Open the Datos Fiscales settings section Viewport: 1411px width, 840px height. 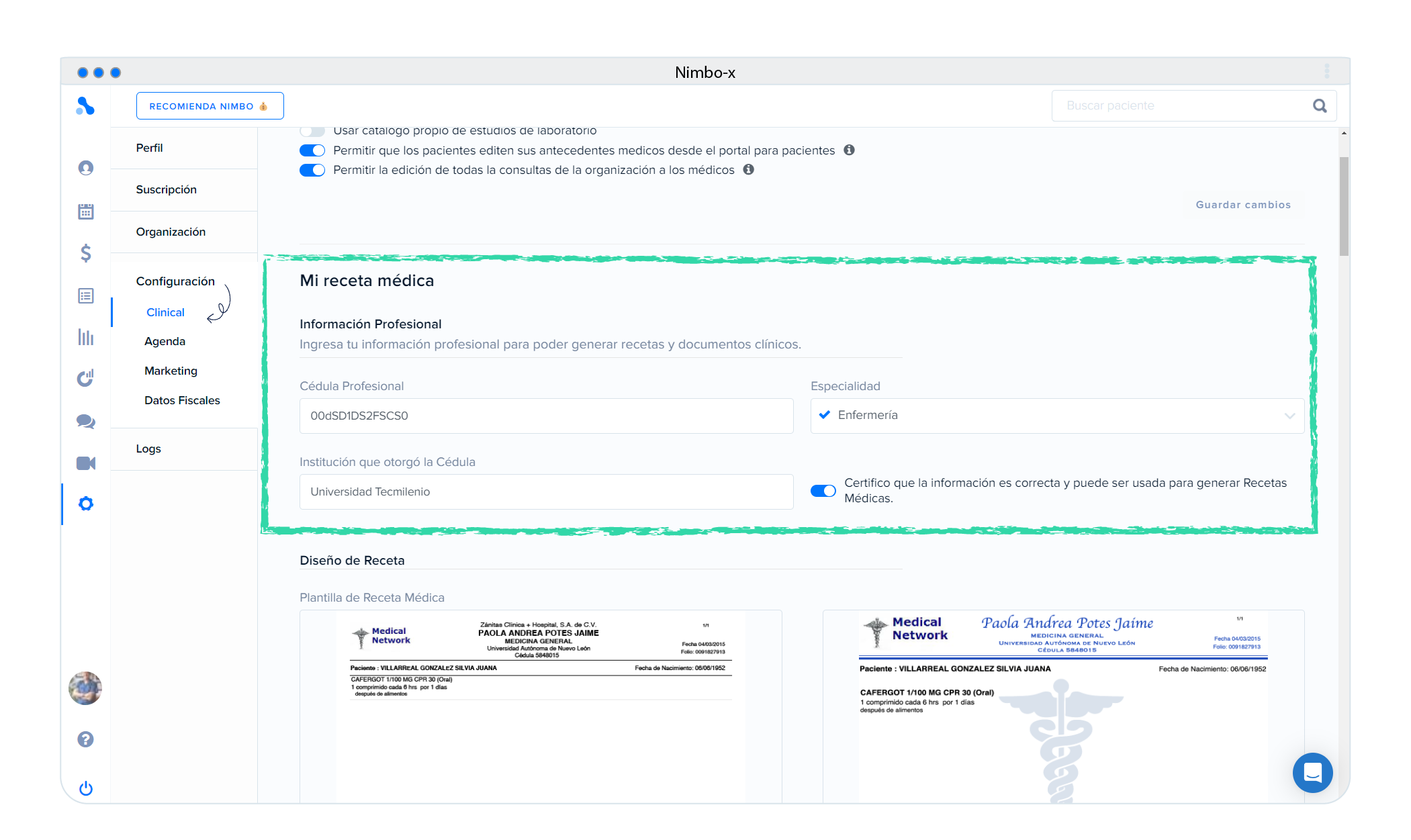pos(181,400)
